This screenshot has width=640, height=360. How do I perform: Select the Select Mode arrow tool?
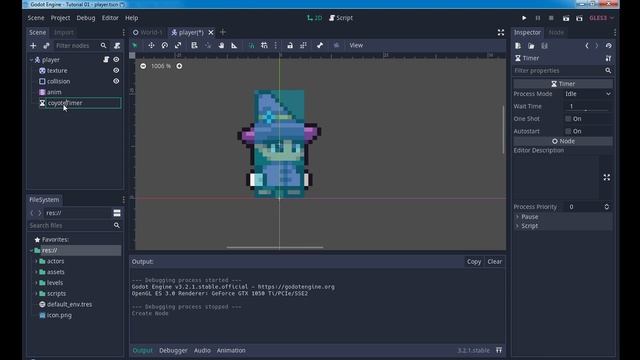pyautogui.click(x=135, y=45)
